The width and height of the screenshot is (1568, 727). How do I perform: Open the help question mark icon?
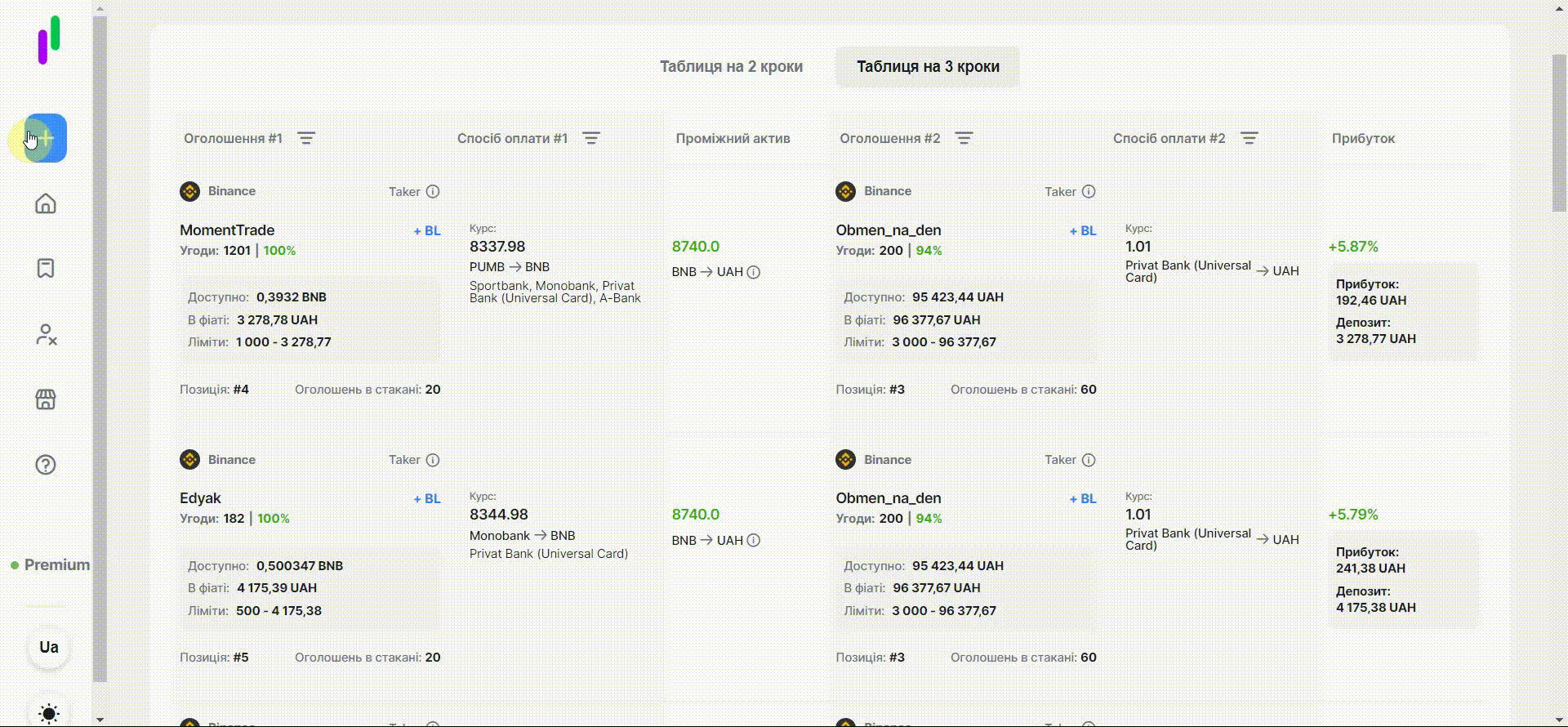tap(46, 465)
